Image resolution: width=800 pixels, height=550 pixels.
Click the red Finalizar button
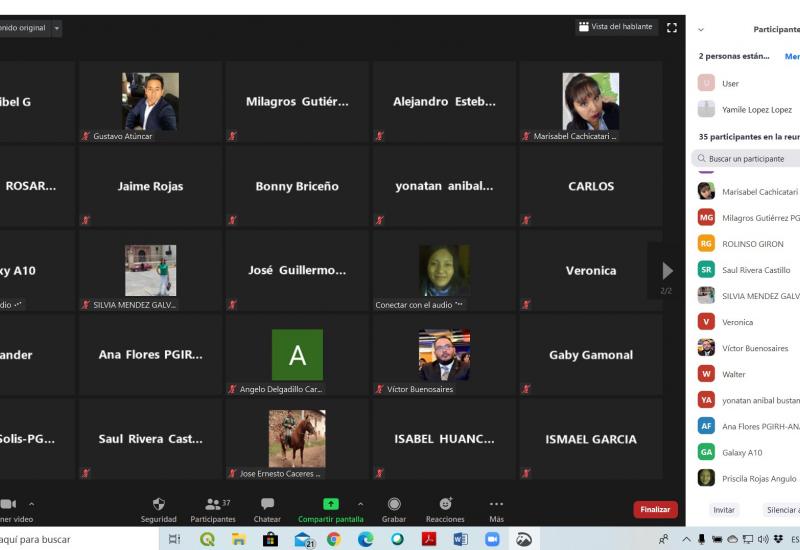coord(654,509)
